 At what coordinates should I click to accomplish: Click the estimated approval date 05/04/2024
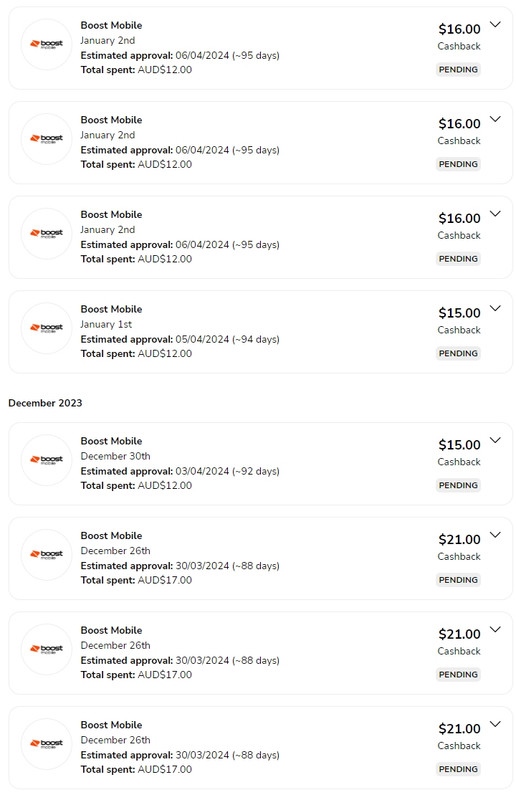202,339
